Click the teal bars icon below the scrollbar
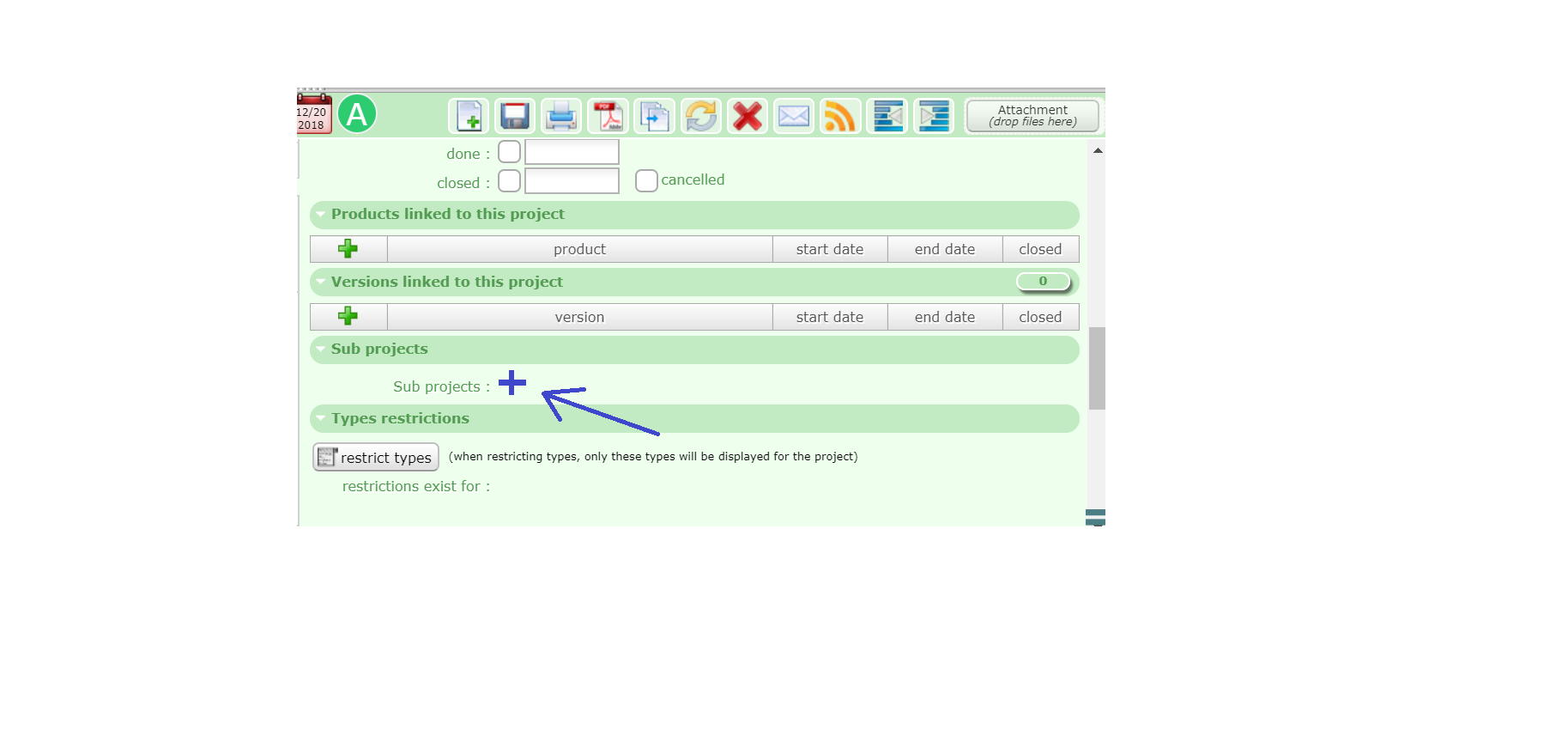1568x754 pixels. 1095,517
